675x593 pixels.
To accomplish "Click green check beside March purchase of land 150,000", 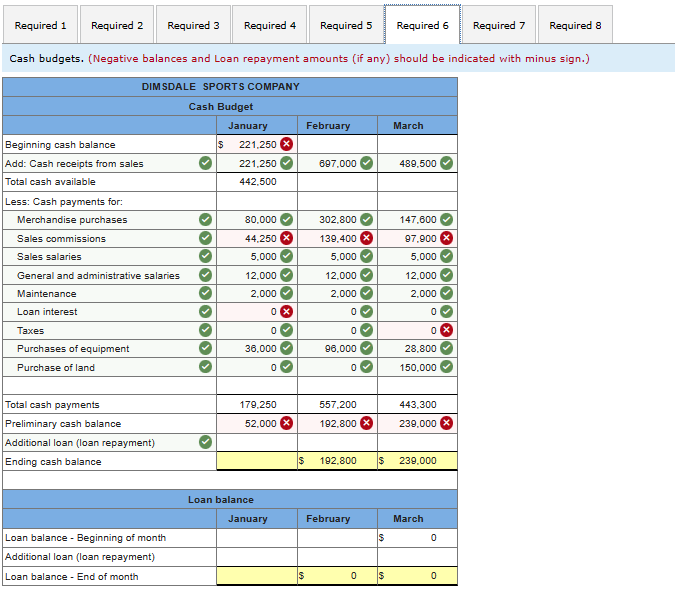I will point(446,367).
